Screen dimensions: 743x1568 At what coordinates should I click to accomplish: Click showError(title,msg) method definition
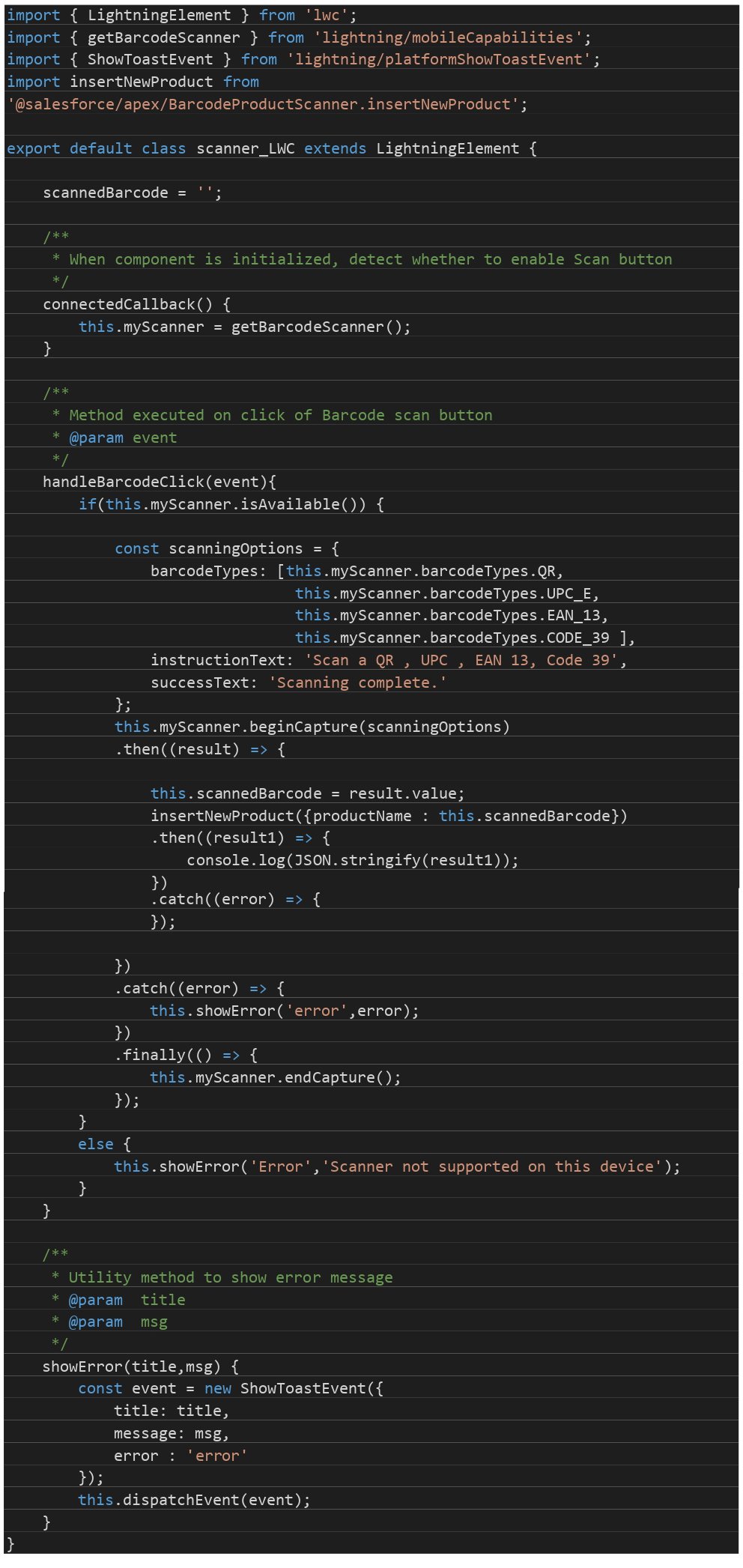pyautogui.click(x=141, y=1366)
